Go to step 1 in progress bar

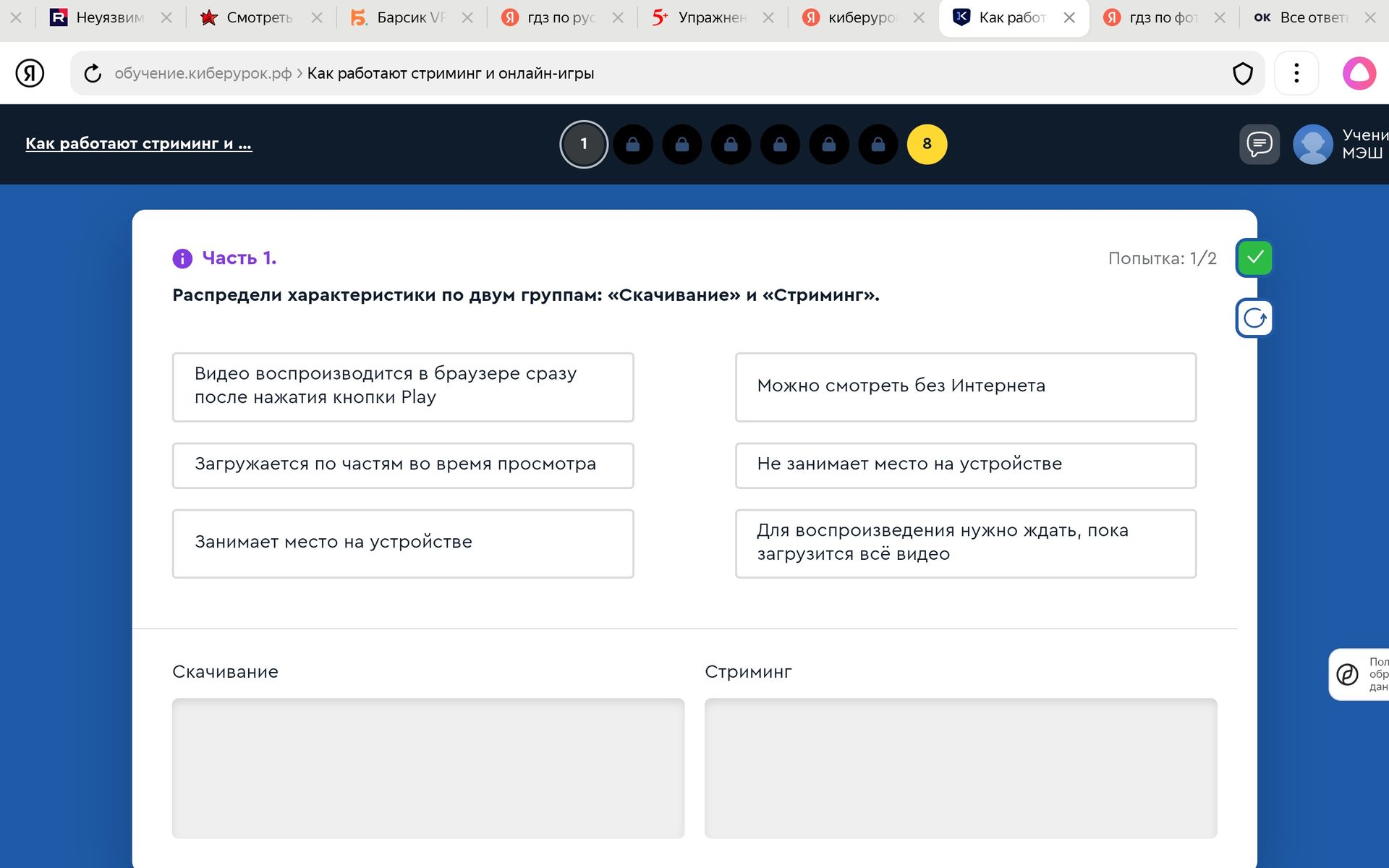(x=584, y=144)
